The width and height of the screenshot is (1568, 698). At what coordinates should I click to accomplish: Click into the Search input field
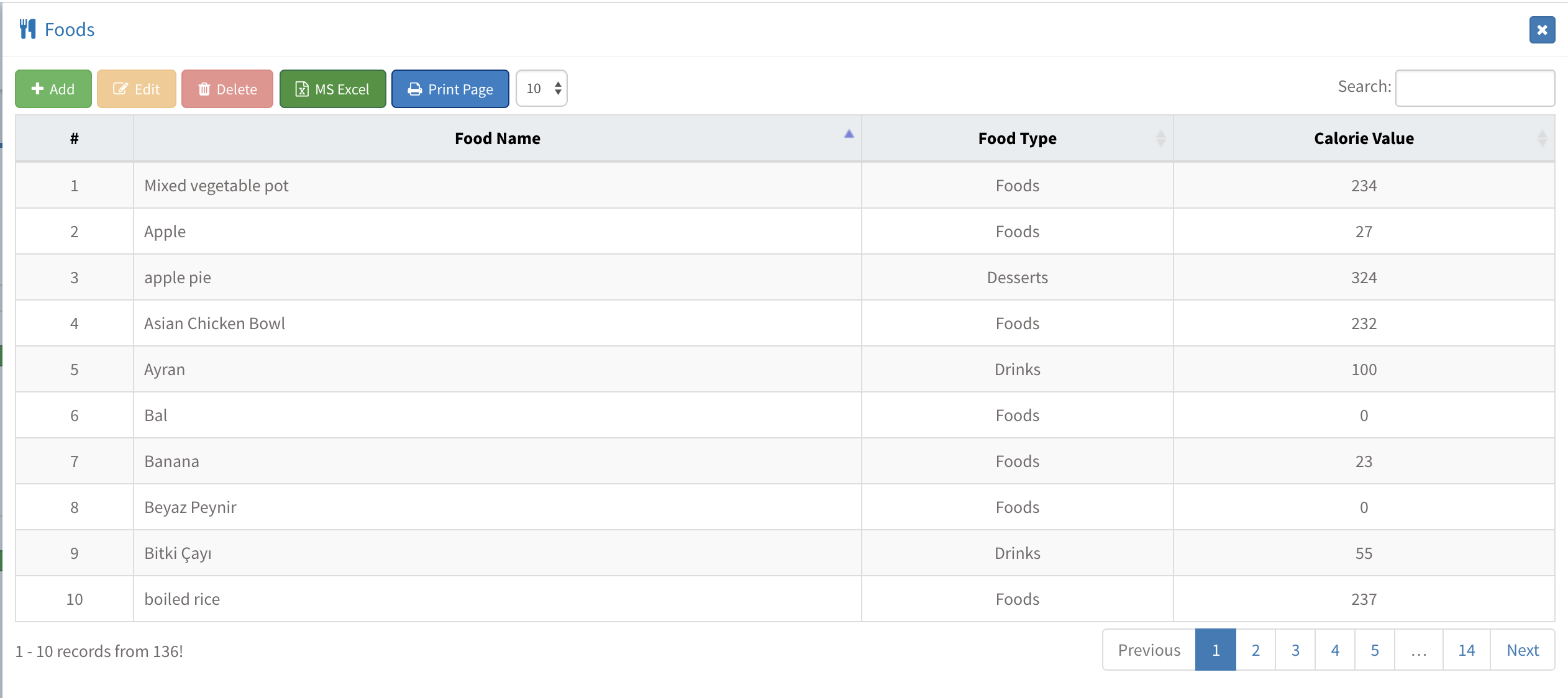pyautogui.click(x=1474, y=88)
